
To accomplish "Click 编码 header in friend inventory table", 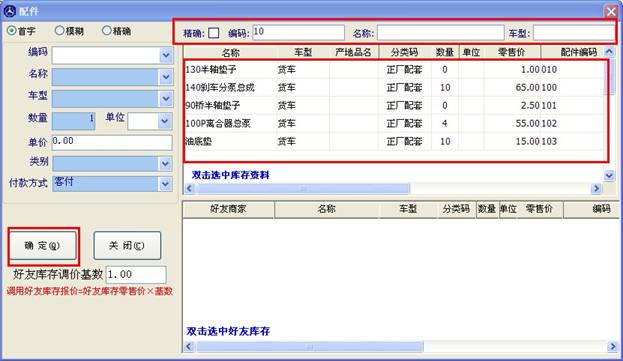I will 591,209.
